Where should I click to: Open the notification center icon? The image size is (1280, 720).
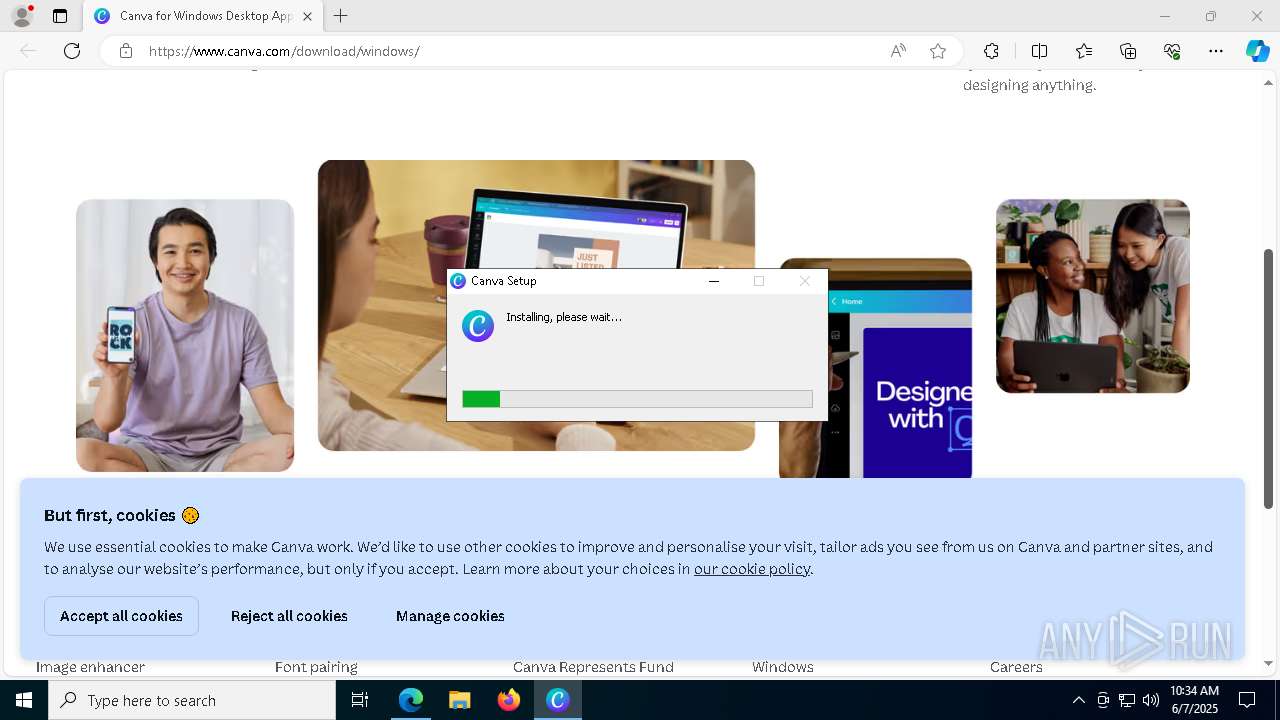tap(1247, 700)
